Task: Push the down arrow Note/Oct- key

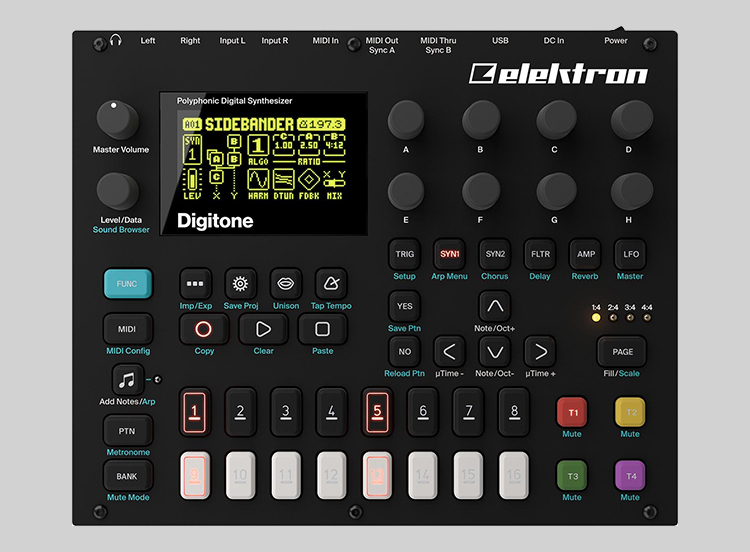Action: click(x=495, y=352)
